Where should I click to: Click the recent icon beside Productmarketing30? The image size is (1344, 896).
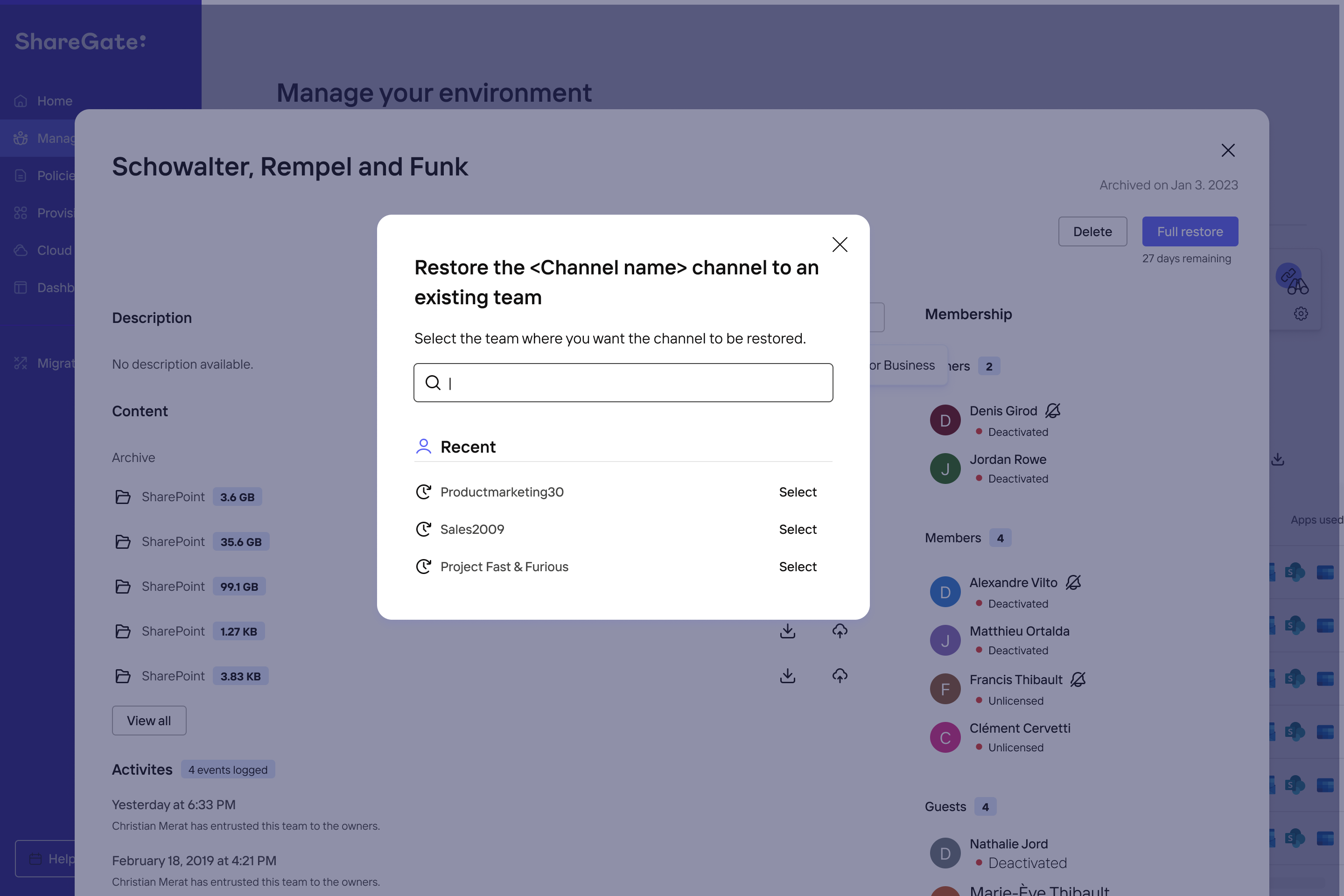point(423,491)
